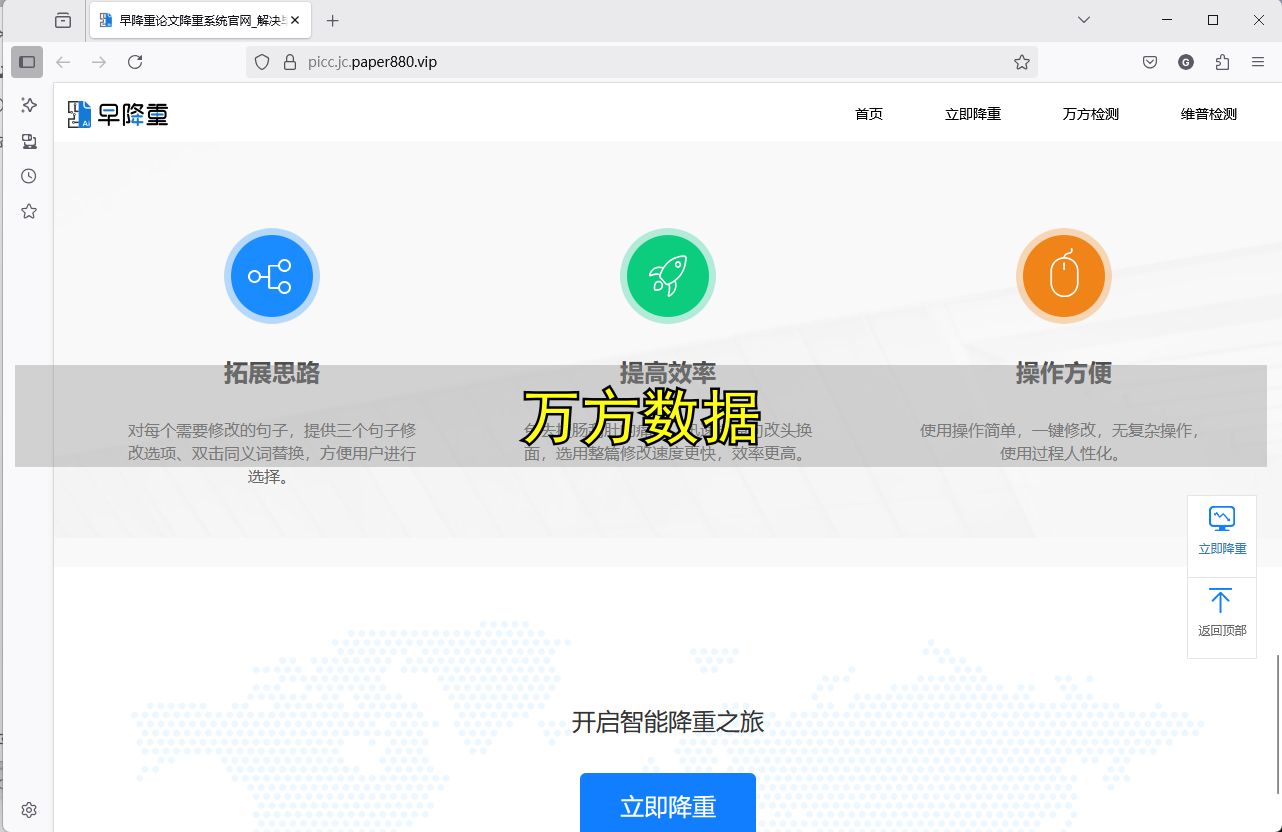
Task: Open the 首页 nav item
Action: coord(869,114)
